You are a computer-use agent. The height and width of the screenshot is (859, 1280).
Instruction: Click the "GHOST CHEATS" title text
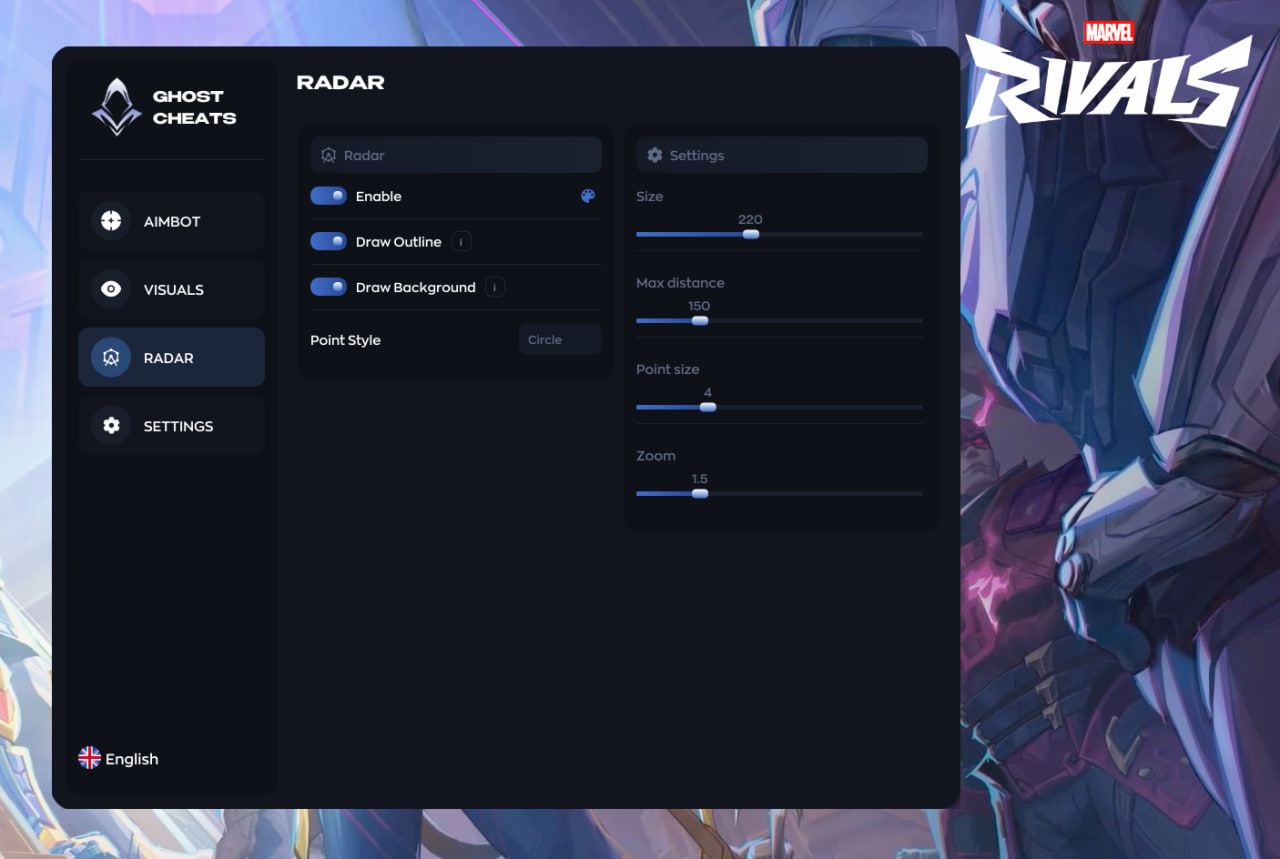click(x=195, y=107)
